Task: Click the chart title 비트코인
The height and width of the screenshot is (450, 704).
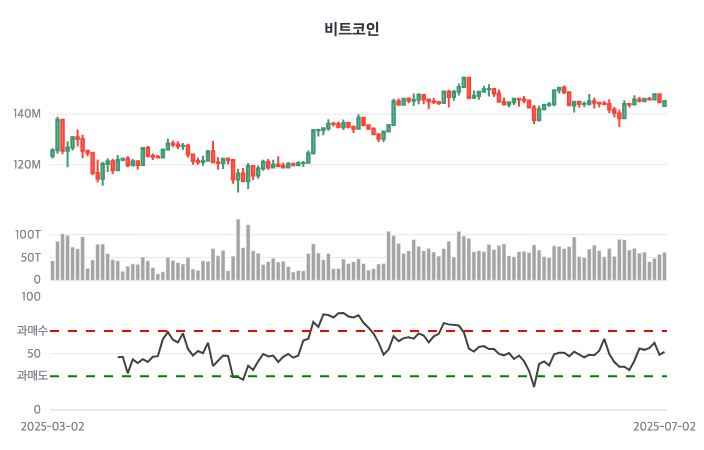Action: point(352,29)
